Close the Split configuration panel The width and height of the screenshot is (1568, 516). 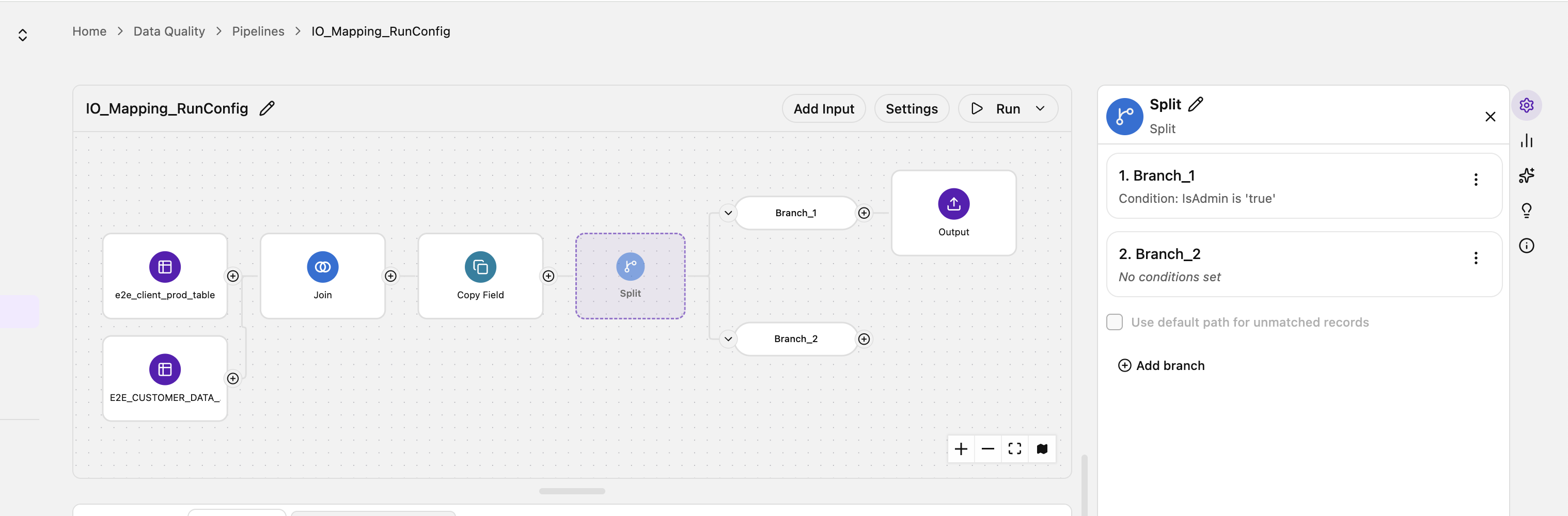tap(1490, 116)
